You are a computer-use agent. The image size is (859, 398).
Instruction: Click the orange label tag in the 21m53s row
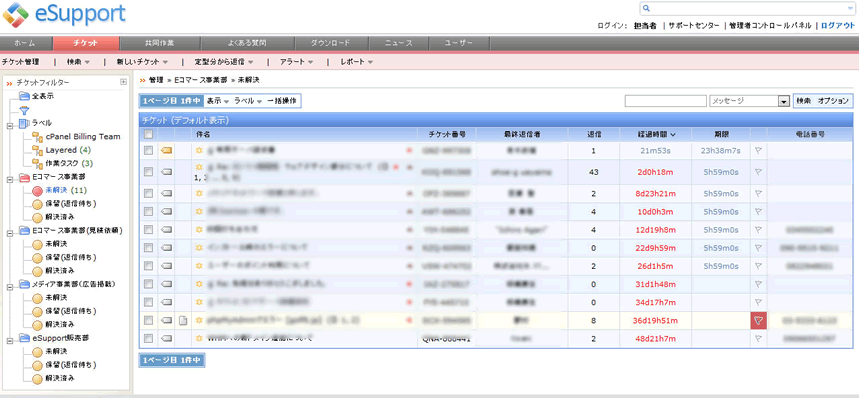tap(167, 150)
